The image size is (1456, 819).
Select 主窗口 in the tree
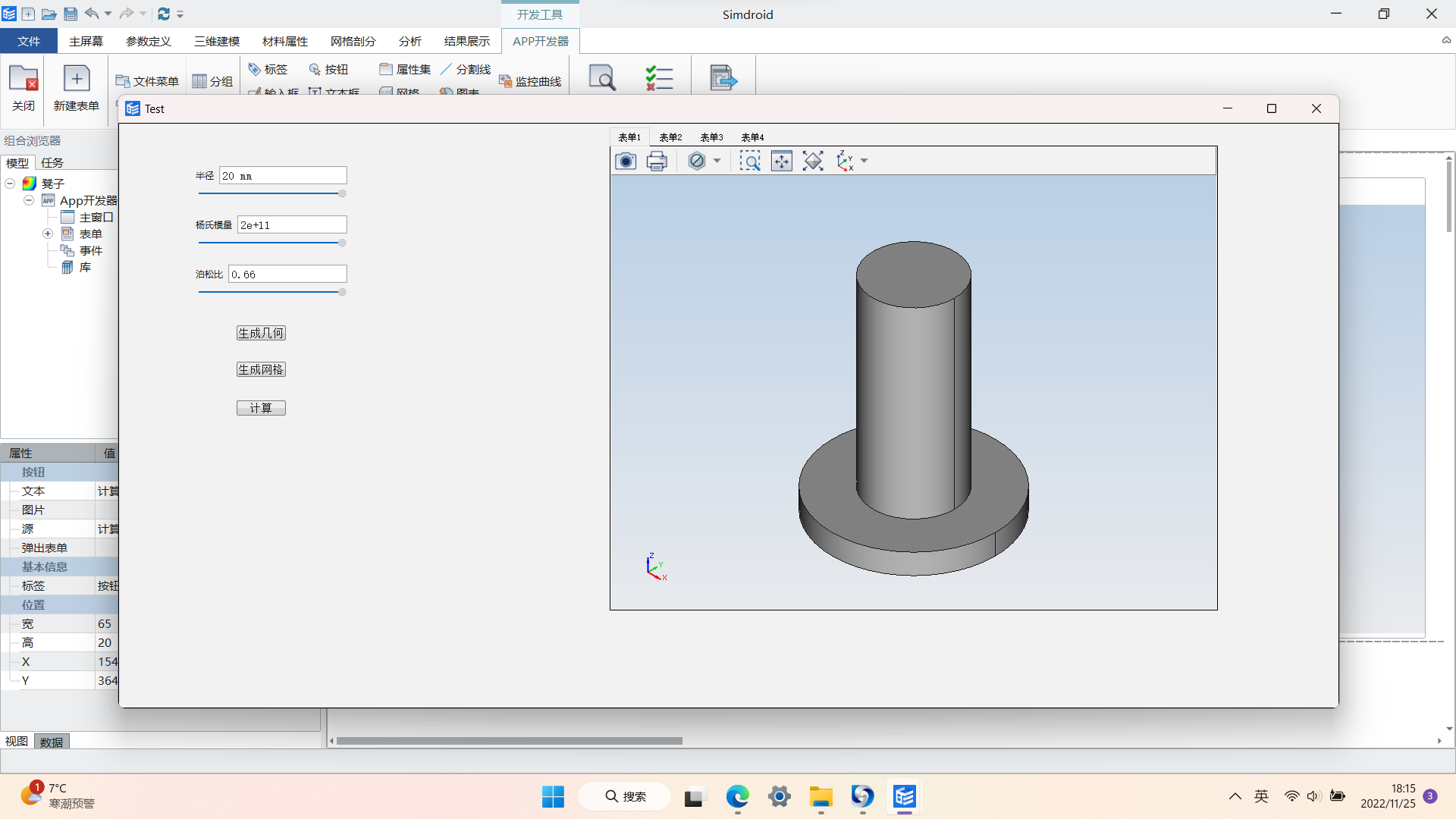96,217
